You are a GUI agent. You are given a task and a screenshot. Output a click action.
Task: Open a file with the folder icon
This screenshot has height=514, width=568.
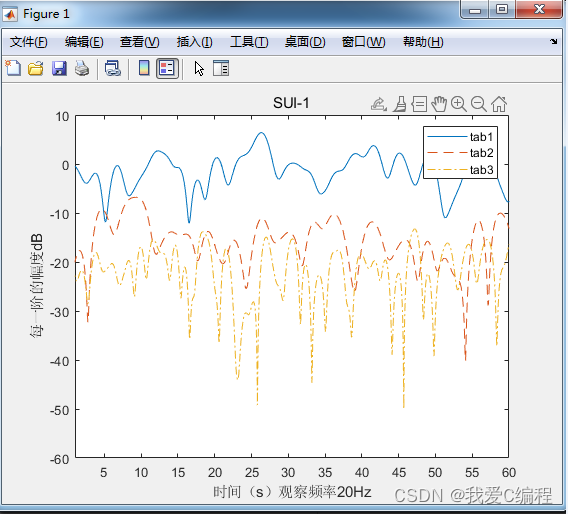(x=36, y=68)
